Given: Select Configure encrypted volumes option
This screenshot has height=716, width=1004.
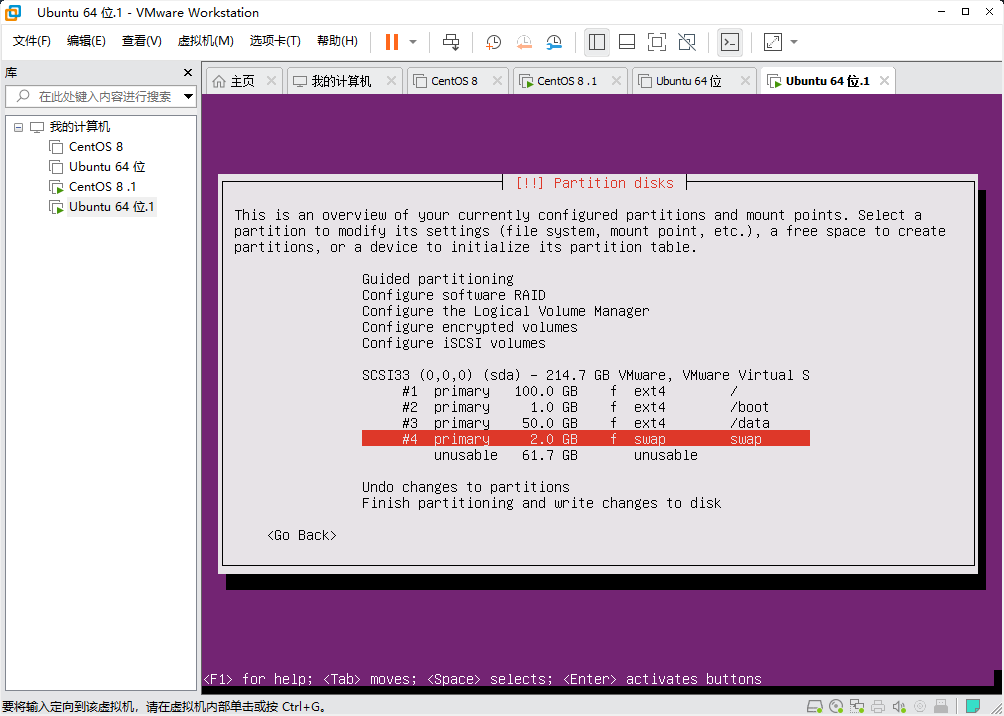Looking at the screenshot, I should point(470,327).
